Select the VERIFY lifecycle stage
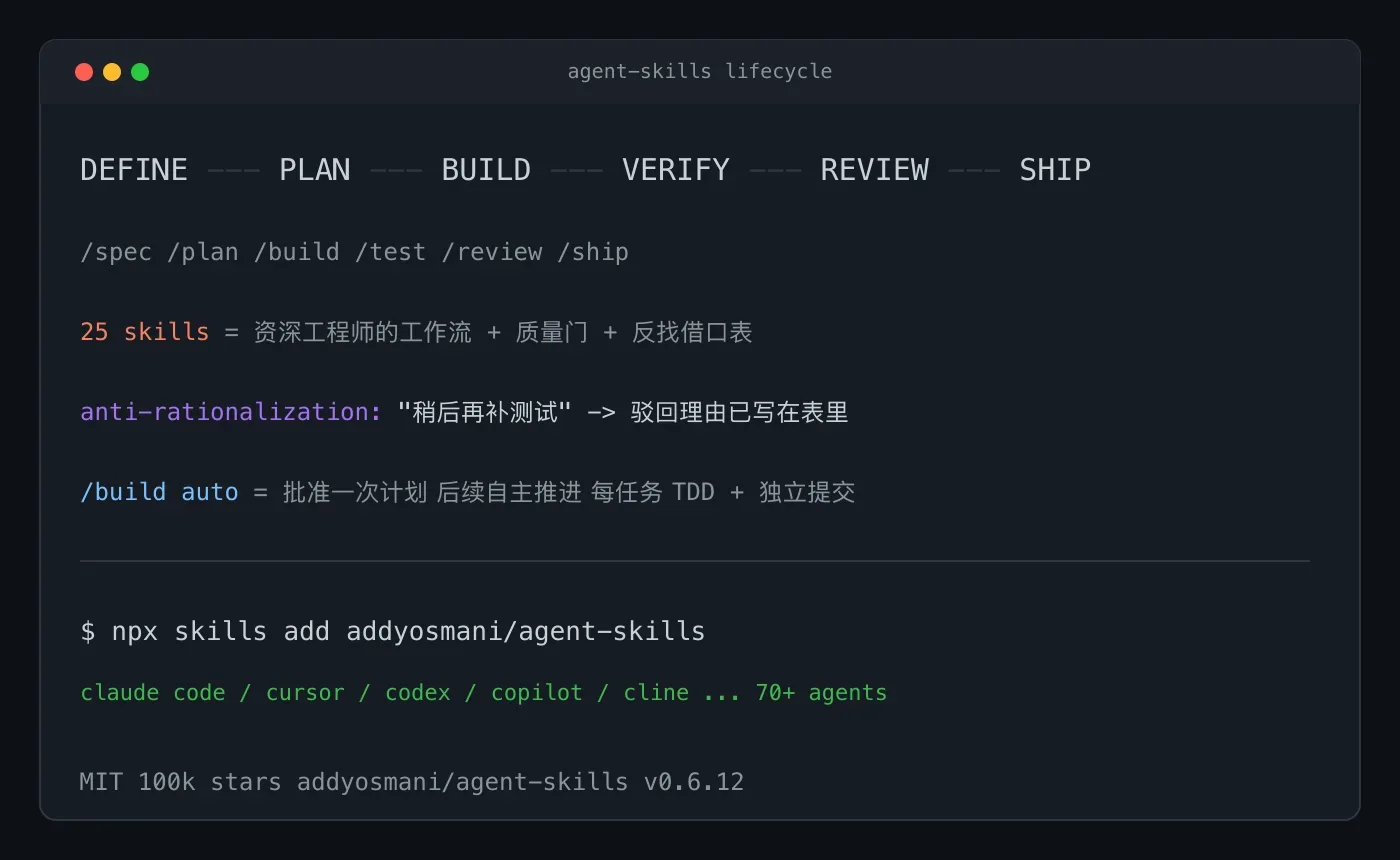 pyautogui.click(x=676, y=170)
